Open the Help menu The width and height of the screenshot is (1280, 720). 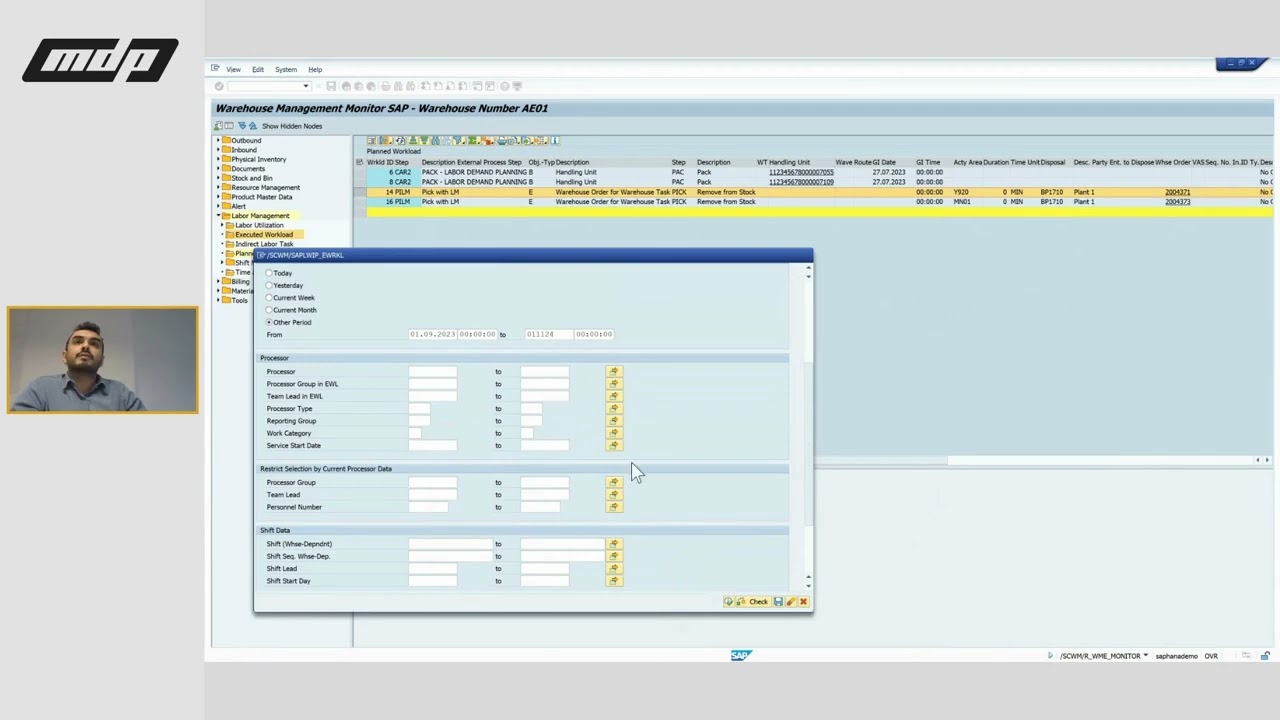(315, 70)
